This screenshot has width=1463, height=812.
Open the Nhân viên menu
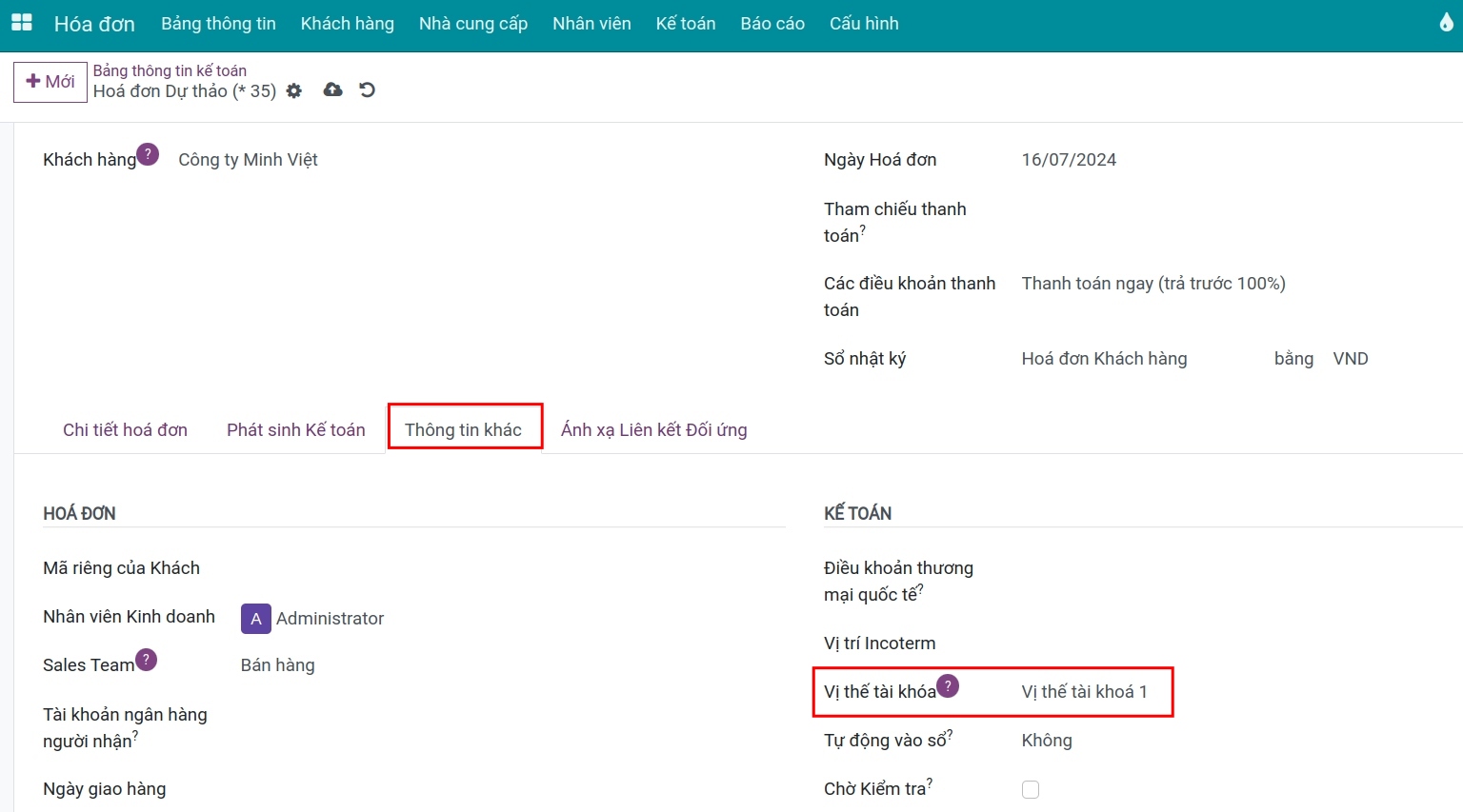591,24
